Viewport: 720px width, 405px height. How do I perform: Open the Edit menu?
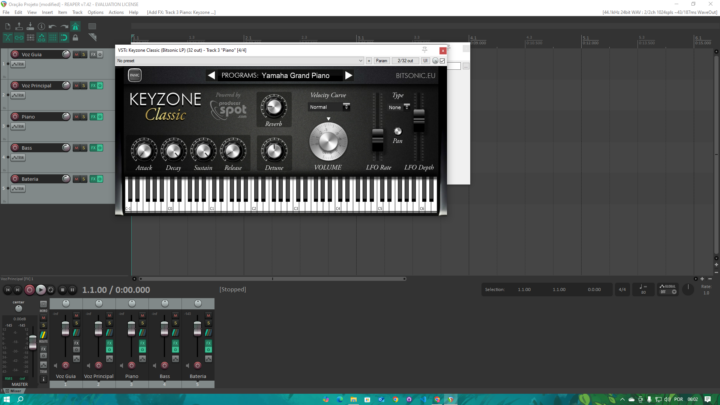tap(18, 12)
